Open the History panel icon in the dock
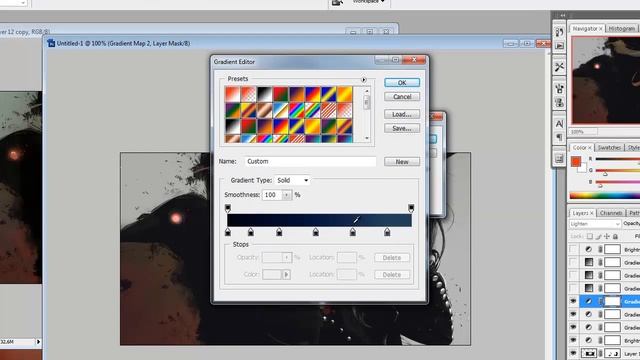Image resolution: width=640 pixels, height=360 pixels. click(x=559, y=32)
